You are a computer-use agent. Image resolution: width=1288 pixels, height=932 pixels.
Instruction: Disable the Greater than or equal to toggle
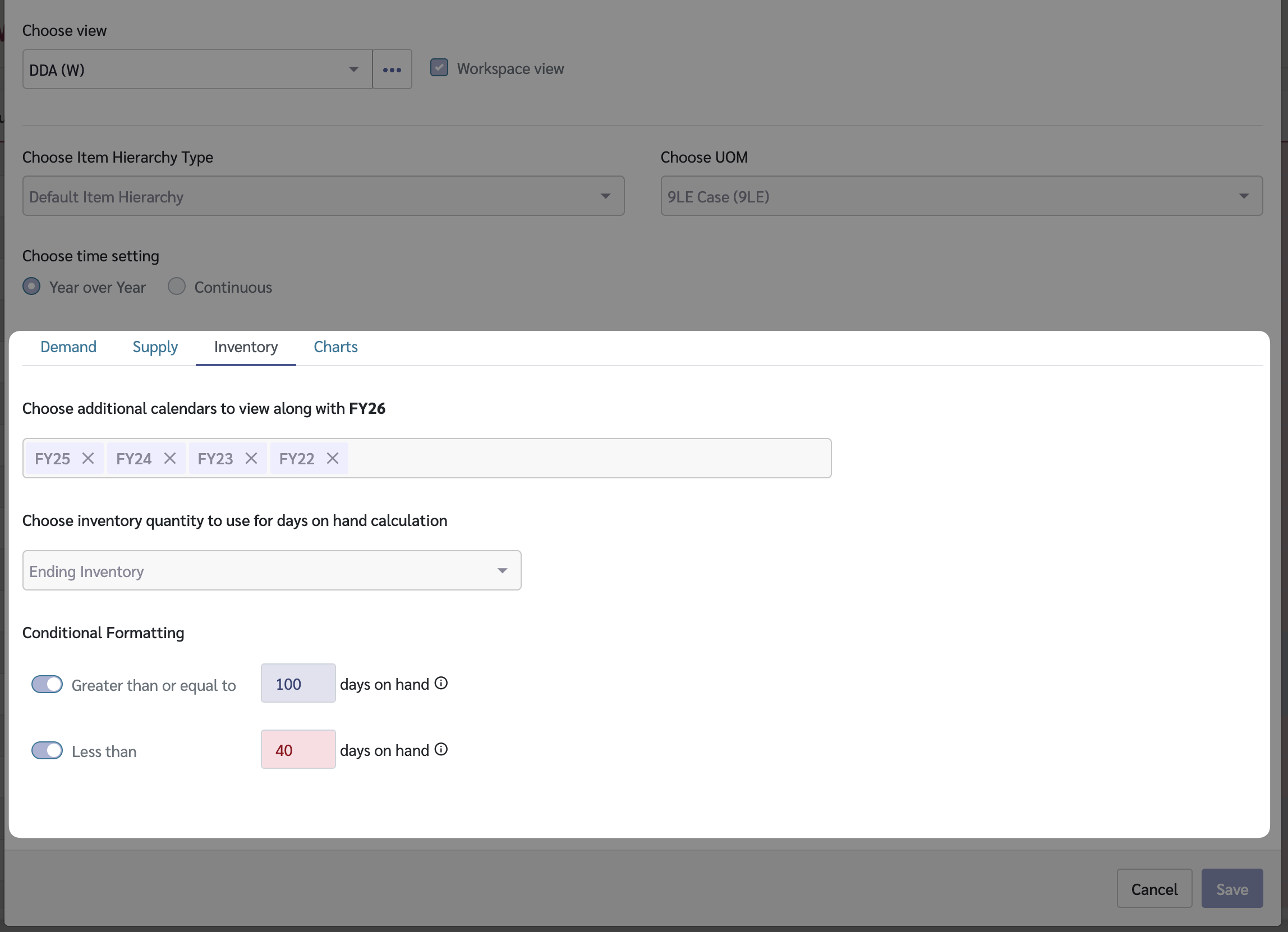[47, 685]
